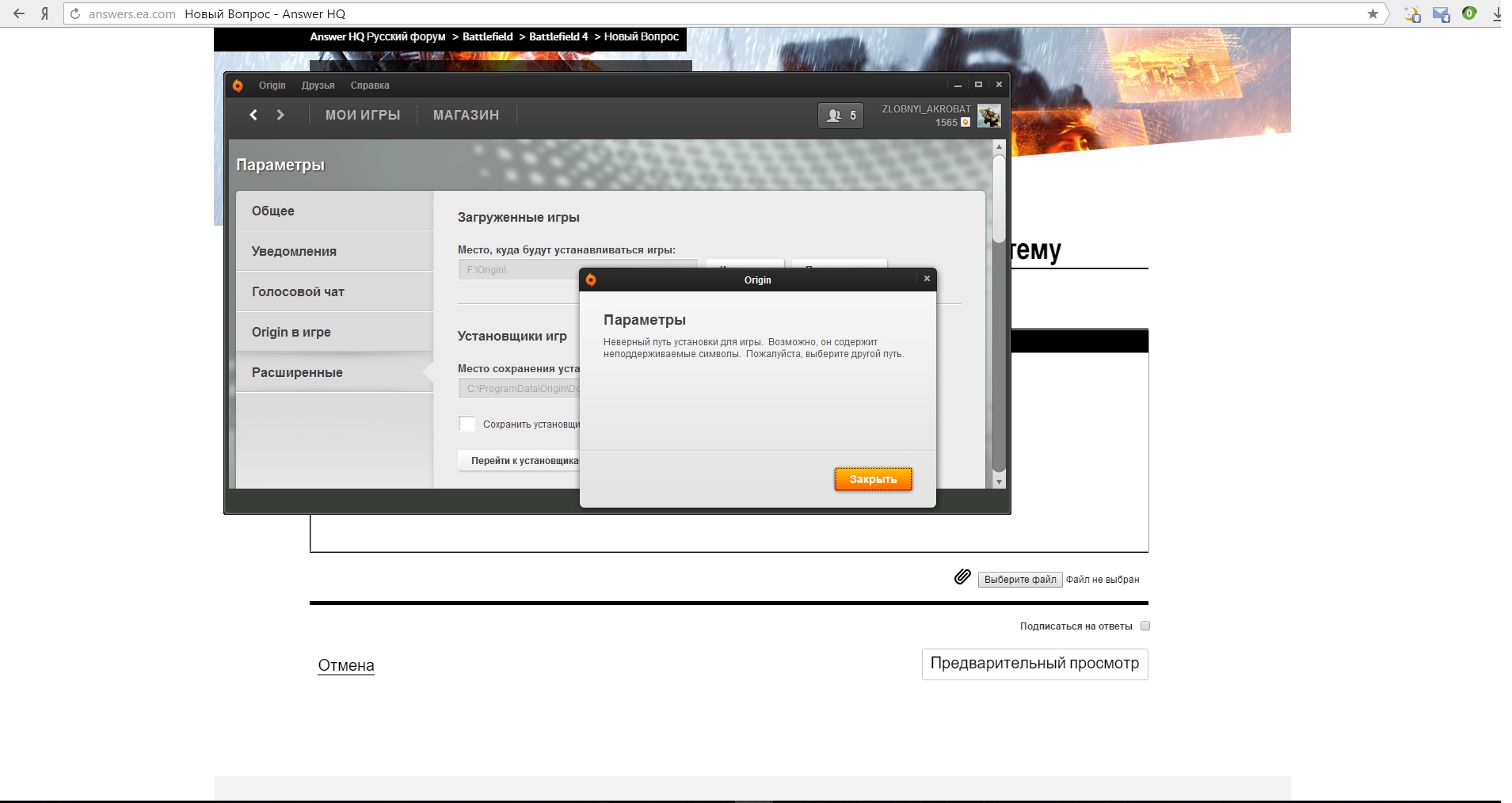Click the scrollbar up arrow in Origin
Viewport: 1512px width, 803px height.
point(999,147)
